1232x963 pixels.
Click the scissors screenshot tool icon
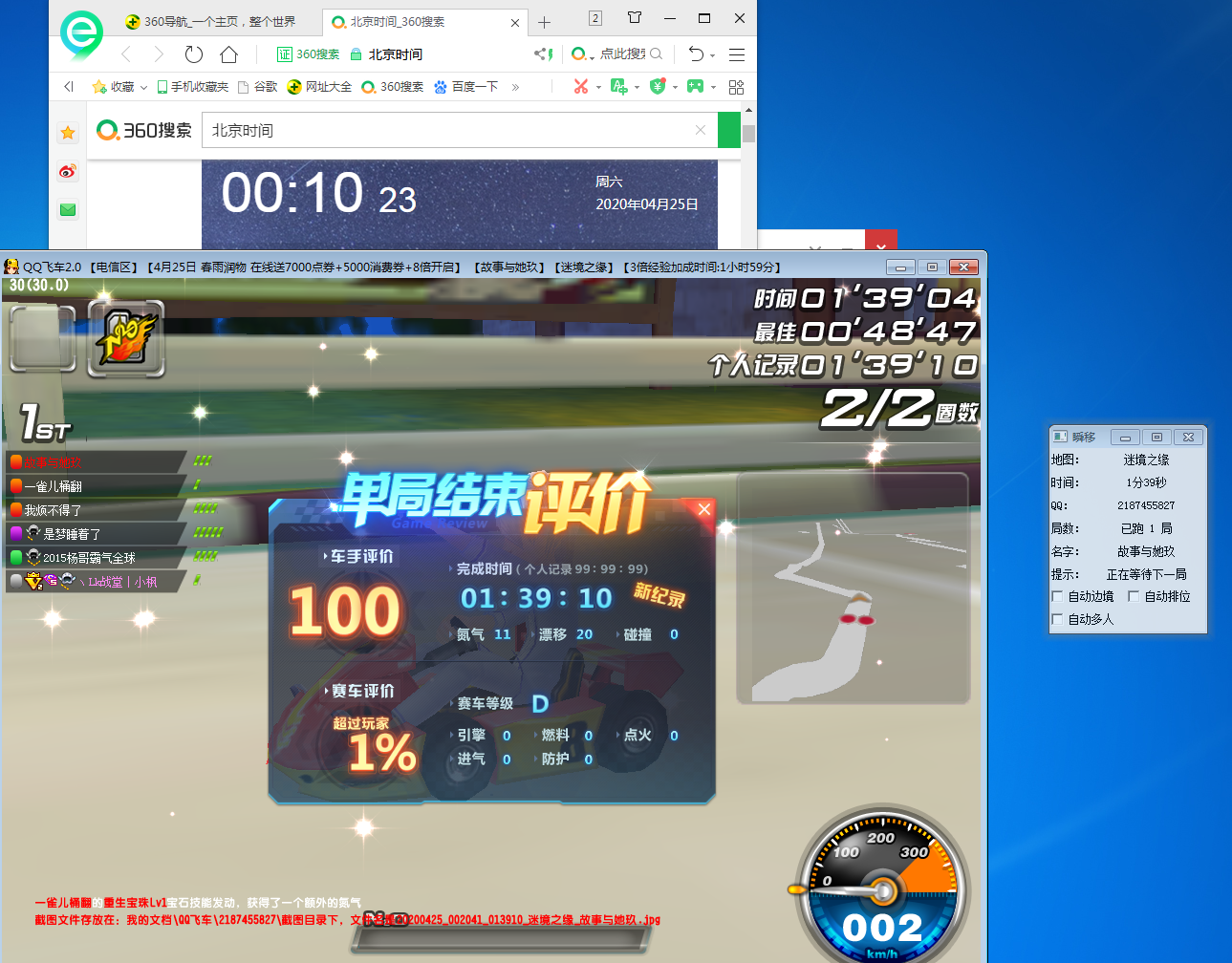(580, 86)
